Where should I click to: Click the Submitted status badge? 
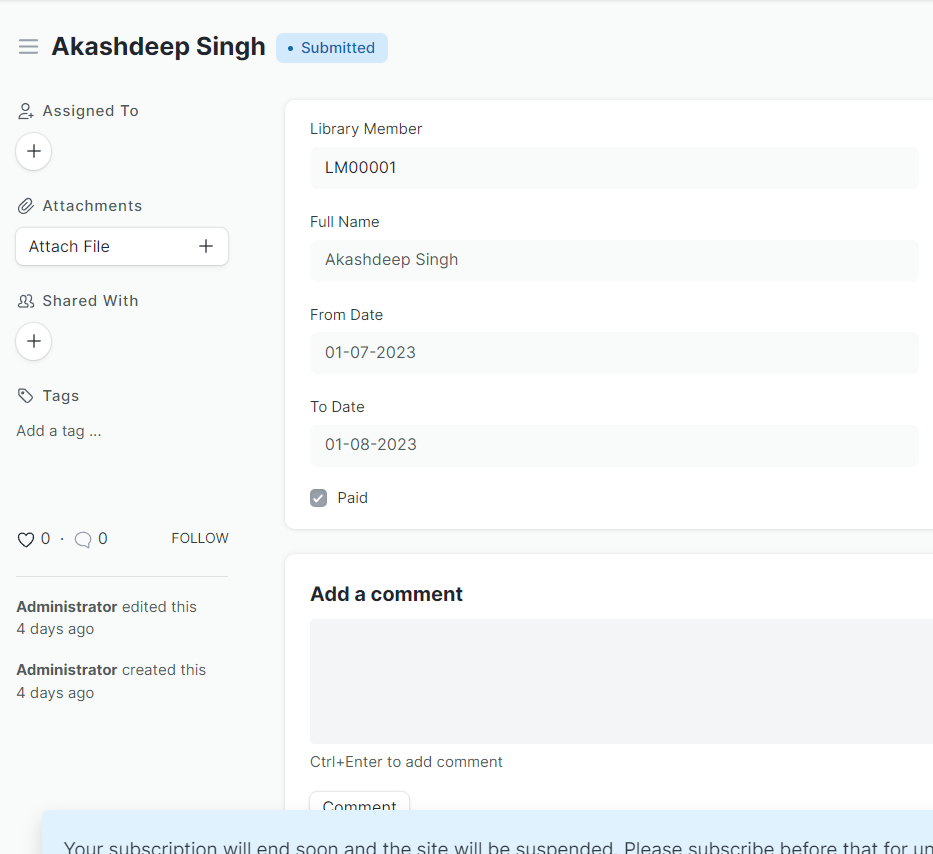pyautogui.click(x=331, y=47)
